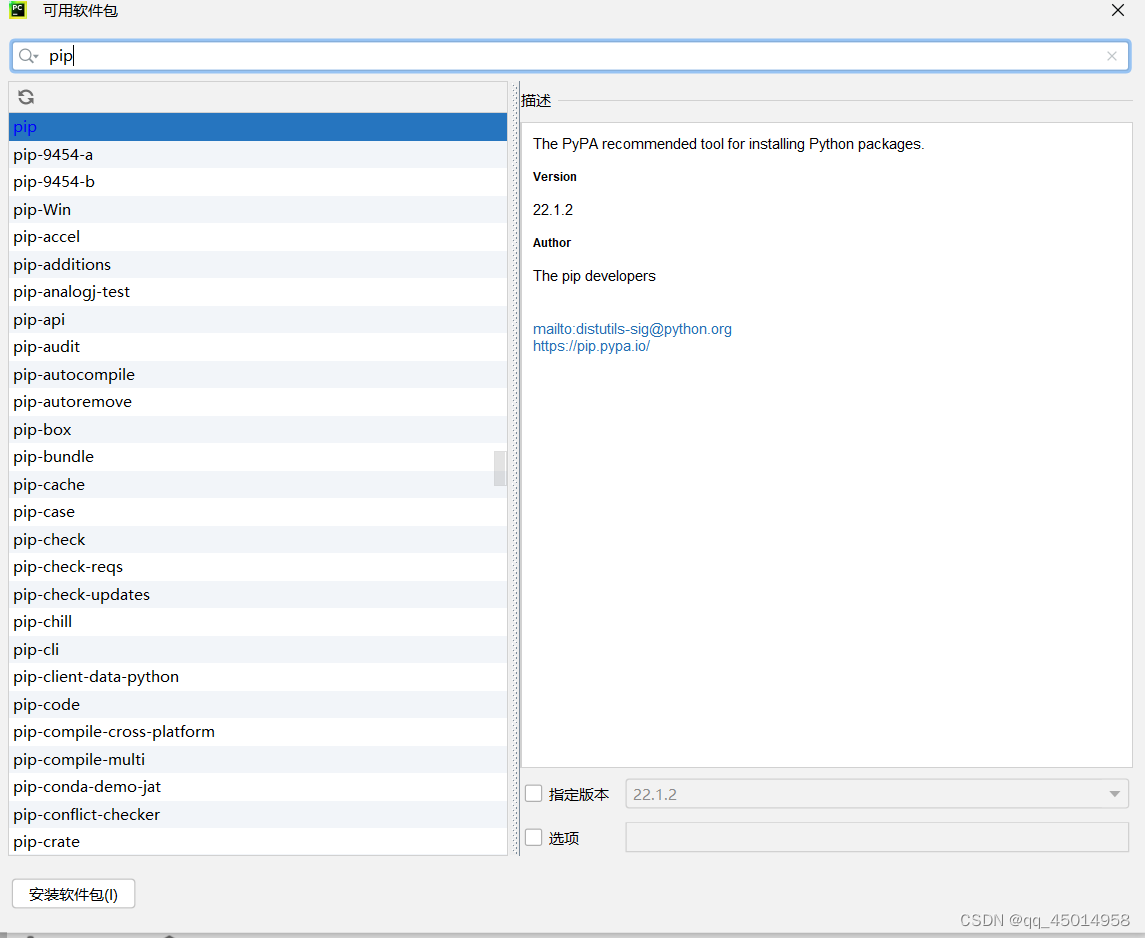Click the refresh packages list icon
The width and height of the screenshot is (1145, 938).
tap(26, 97)
